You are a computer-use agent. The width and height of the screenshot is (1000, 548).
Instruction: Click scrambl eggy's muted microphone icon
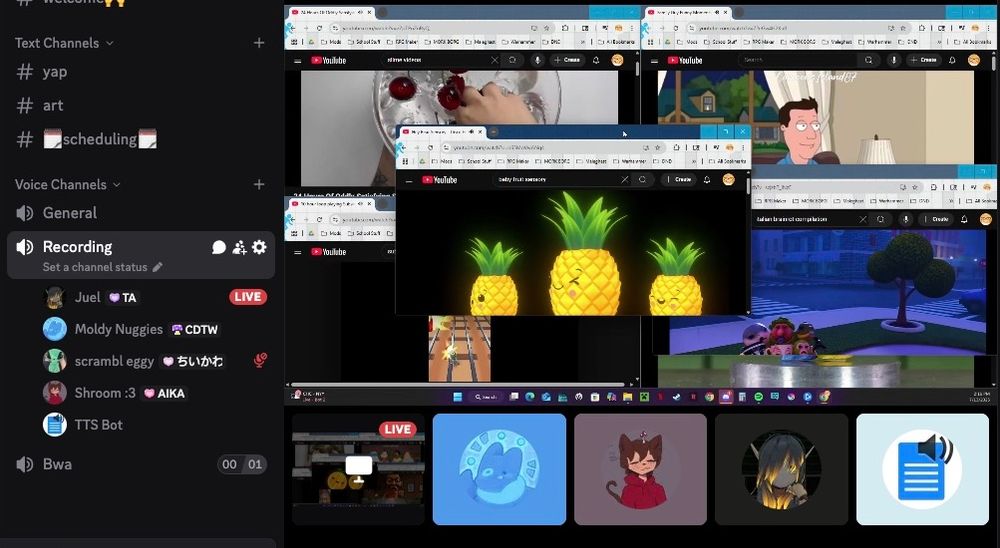click(260, 361)
